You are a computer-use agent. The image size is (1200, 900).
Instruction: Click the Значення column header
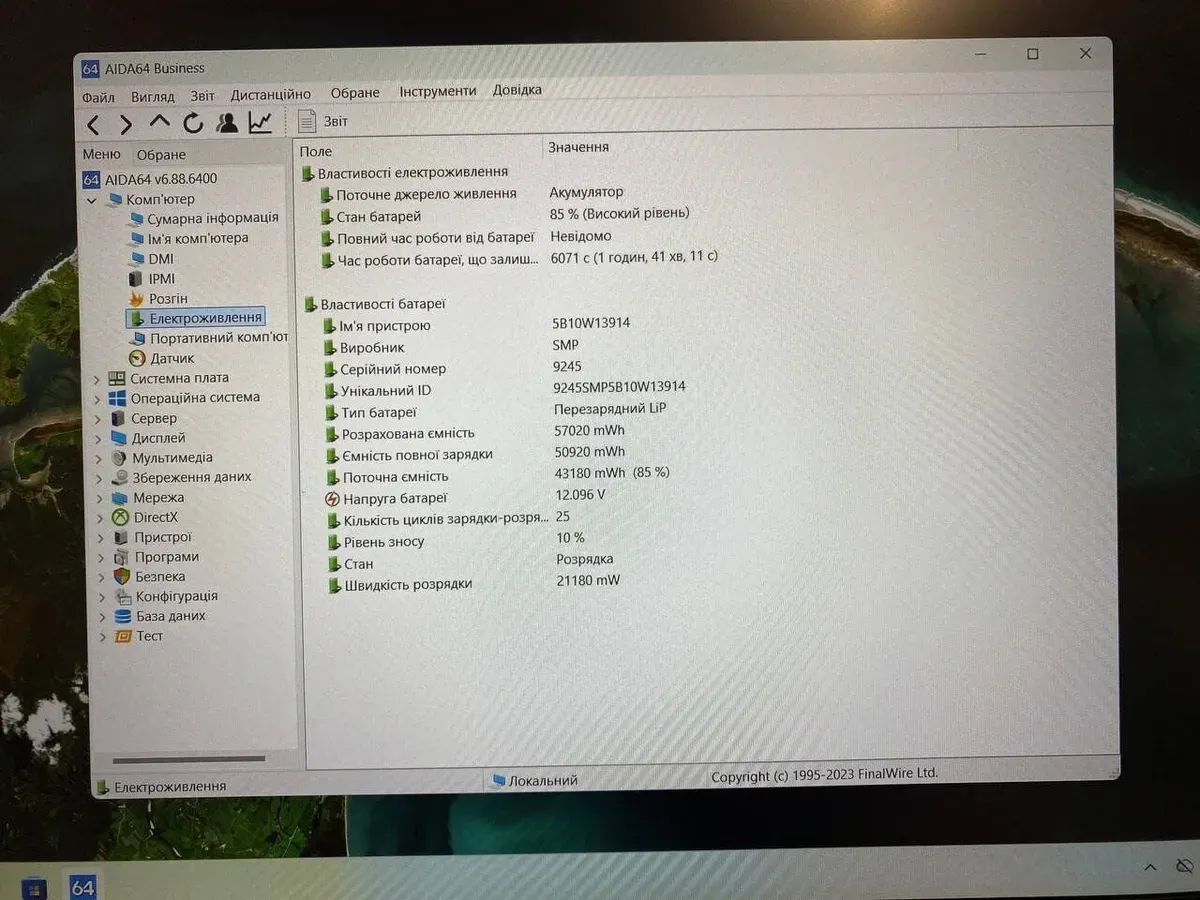pyautogui.click(x=578, y=147)
